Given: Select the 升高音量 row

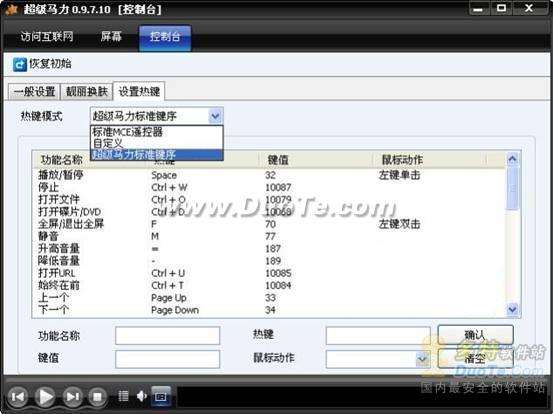Looking at the screenshot, I should click(269, 249).
